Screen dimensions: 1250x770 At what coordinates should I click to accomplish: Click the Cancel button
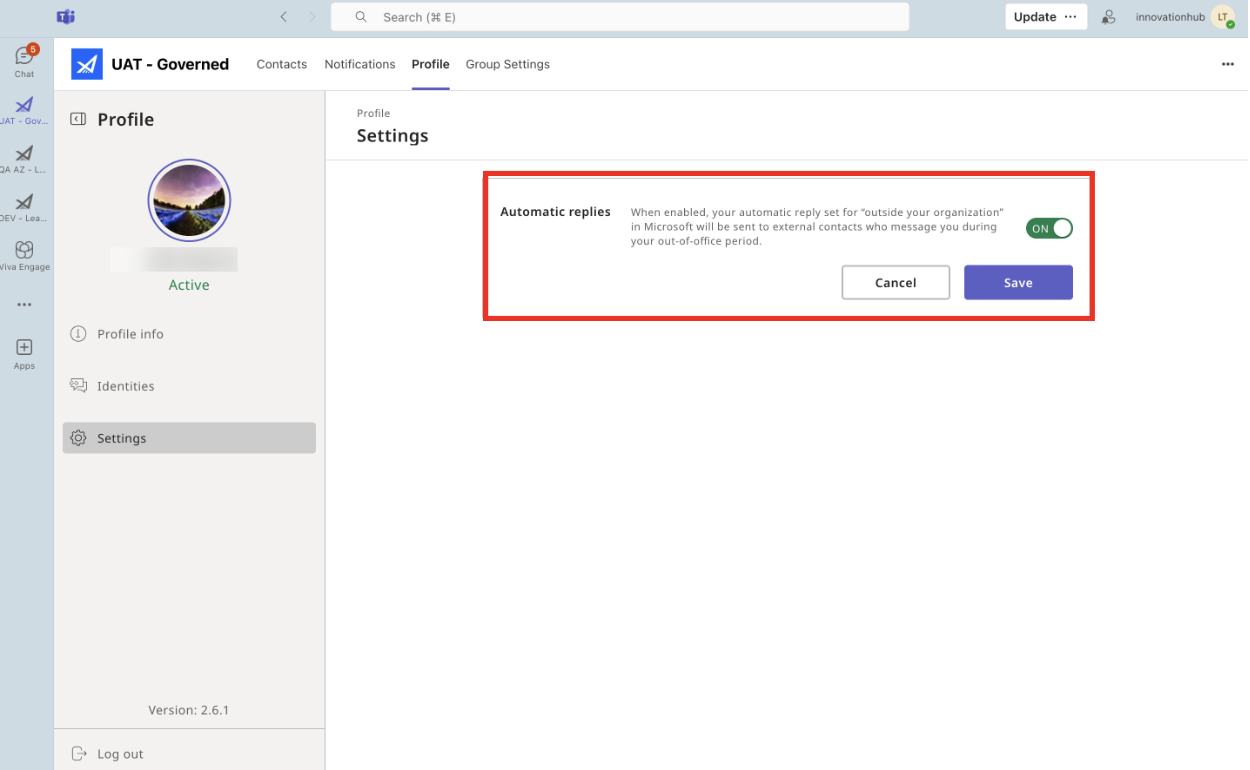pyautogui.click(x=895, y=283)
